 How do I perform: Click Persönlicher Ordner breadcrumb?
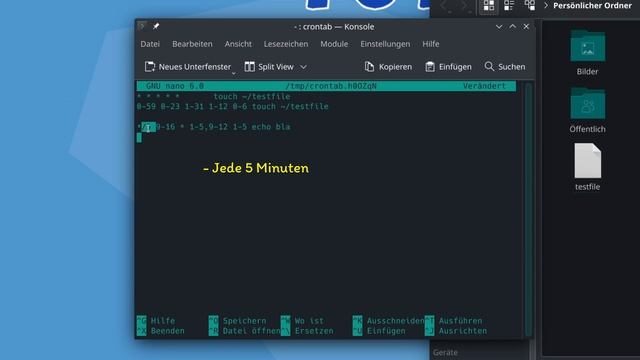coord(592,6)
